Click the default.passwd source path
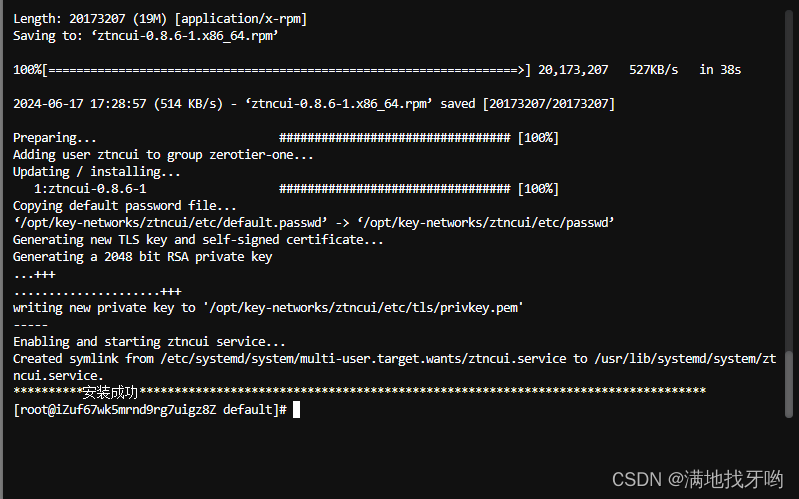This screenshot has height=499, width=799. click(170, 223)
